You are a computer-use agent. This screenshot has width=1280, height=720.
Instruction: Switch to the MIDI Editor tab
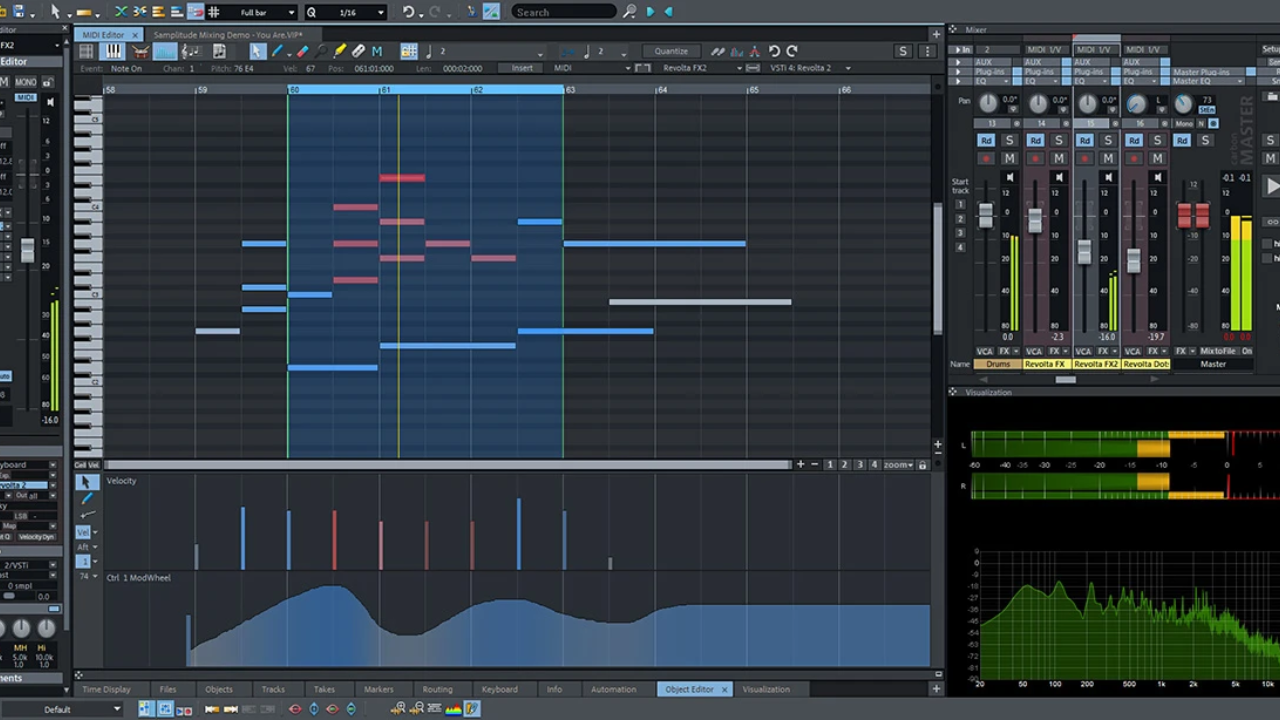[x=105, y=35]
